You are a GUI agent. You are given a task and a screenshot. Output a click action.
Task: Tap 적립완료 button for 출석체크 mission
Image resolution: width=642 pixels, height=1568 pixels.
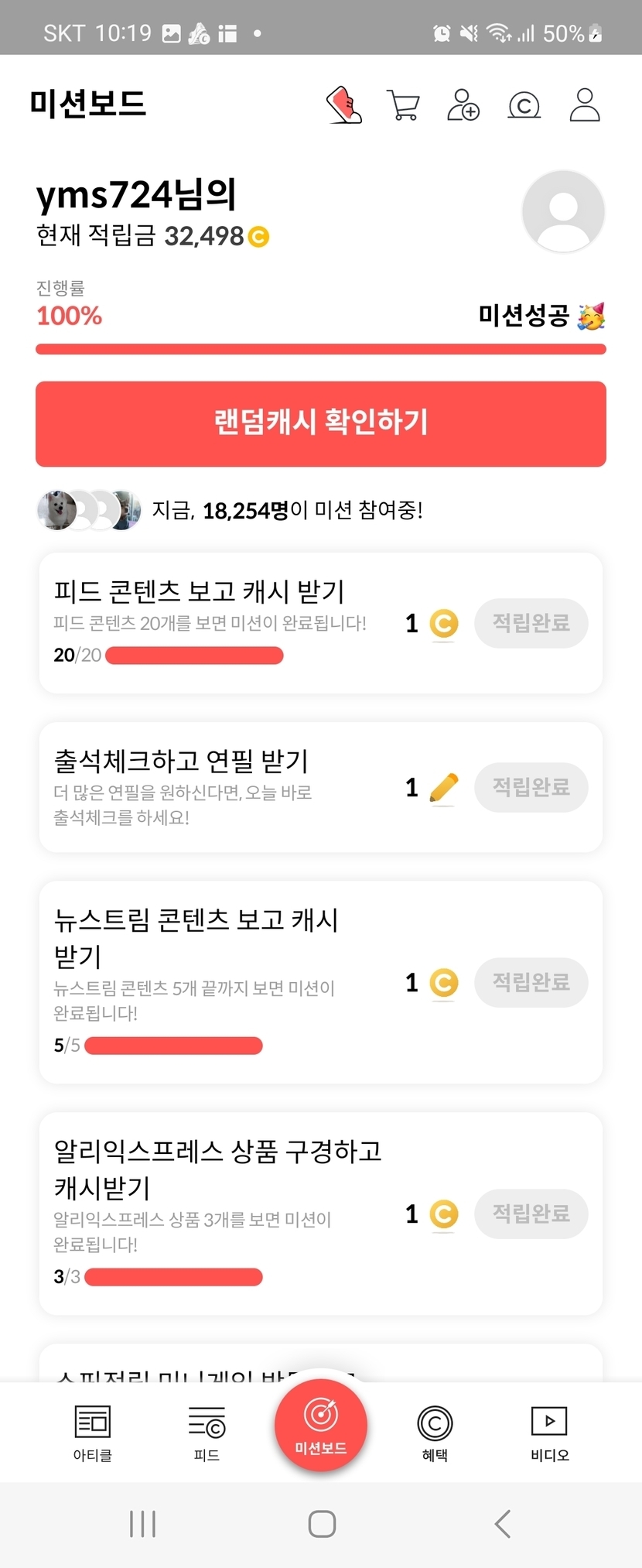(531, 787)
